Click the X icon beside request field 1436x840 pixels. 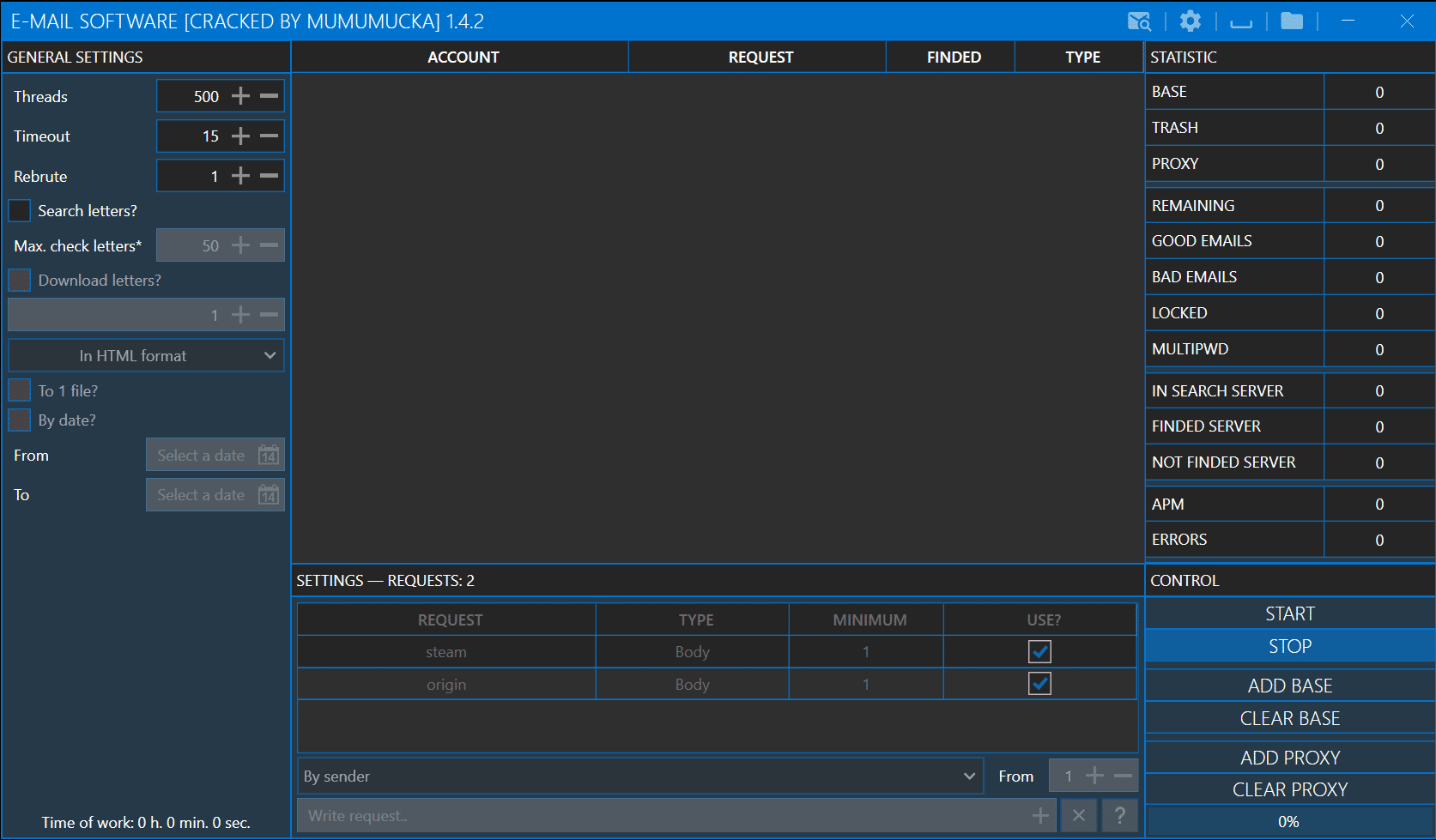pos(1079,815)
